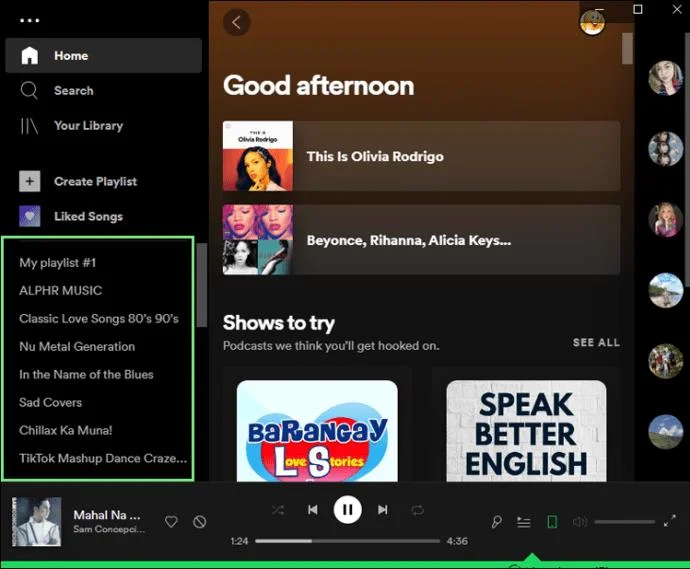Open the user profile avatar menu

pyautogui.click(x=592, y=22)
